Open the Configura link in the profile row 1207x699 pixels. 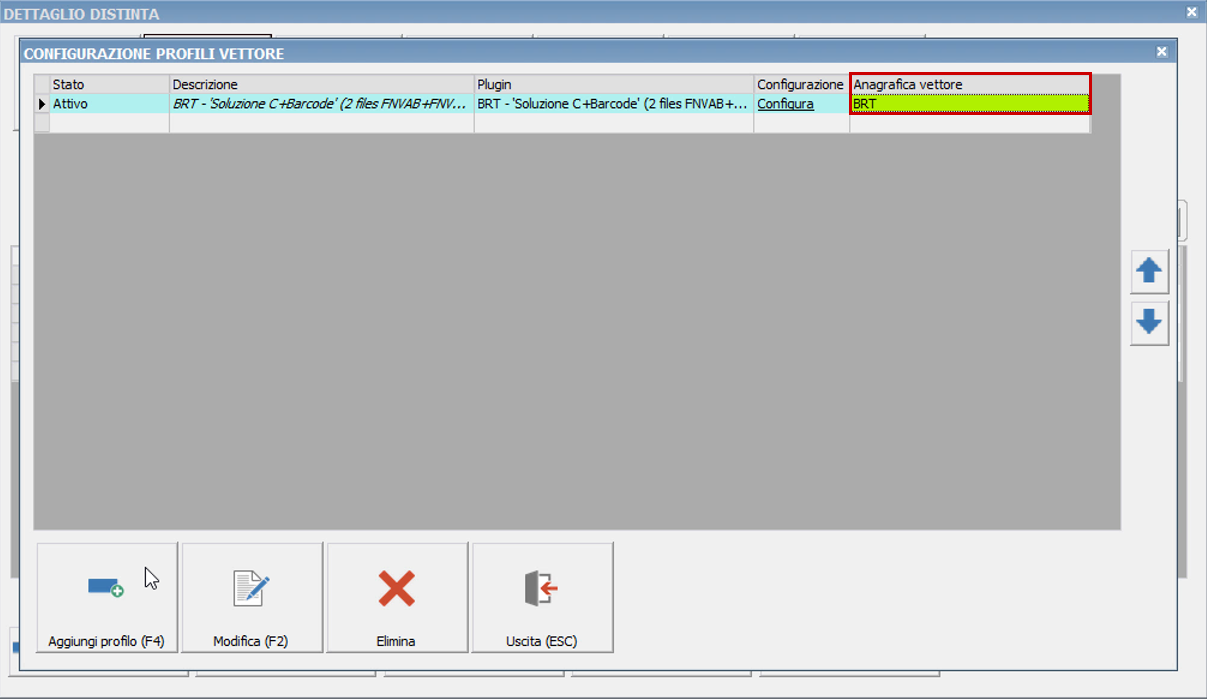[x=785, y=104]
